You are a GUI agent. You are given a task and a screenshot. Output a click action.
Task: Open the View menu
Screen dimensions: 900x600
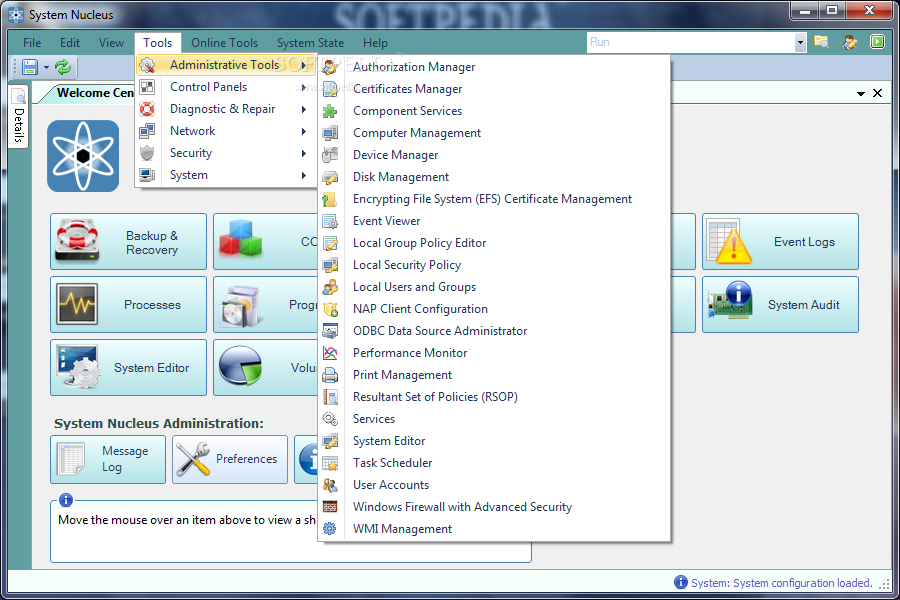[111, 42]
